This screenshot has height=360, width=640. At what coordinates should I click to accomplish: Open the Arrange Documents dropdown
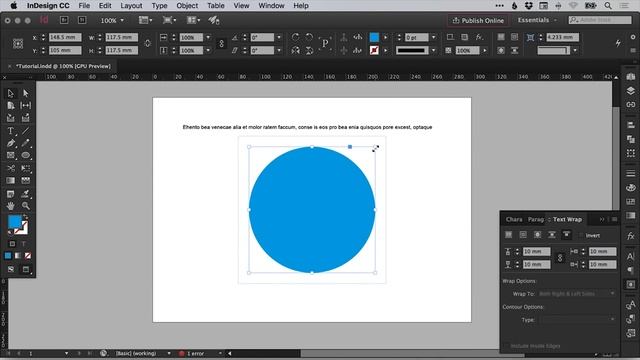point(193,20)
